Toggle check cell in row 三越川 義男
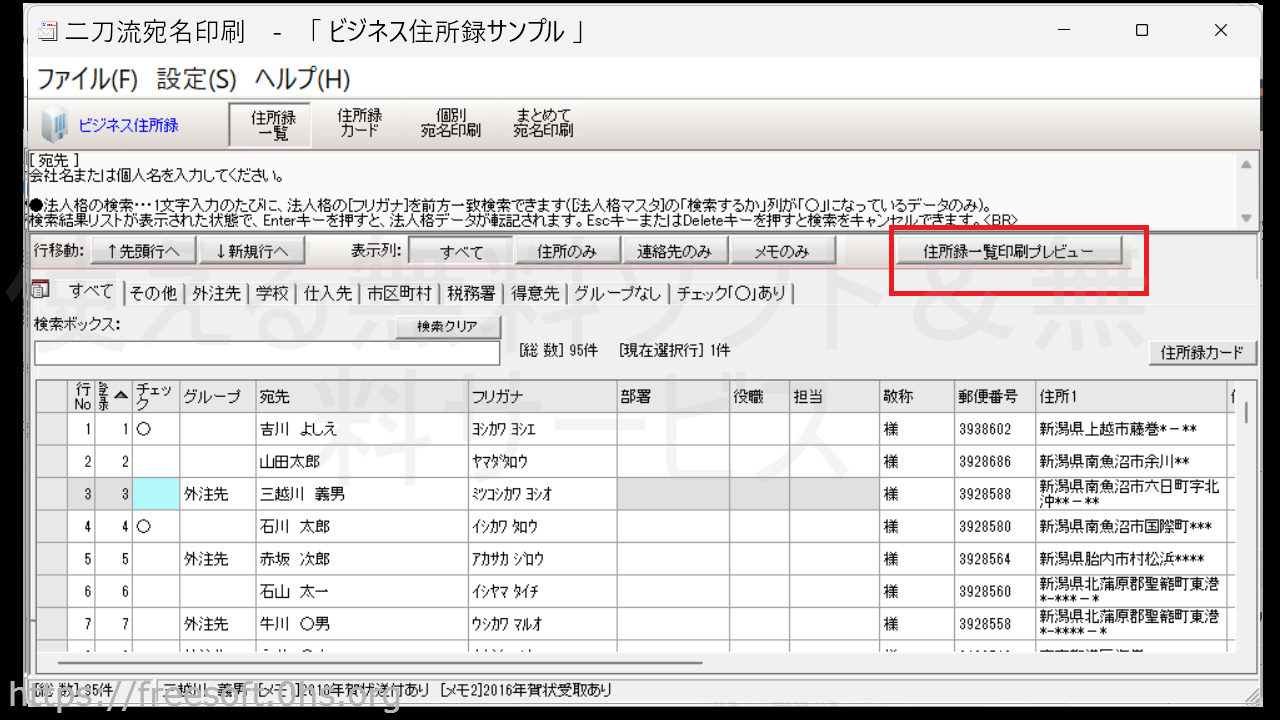1280x720 pixels. (x=156, y=494)
